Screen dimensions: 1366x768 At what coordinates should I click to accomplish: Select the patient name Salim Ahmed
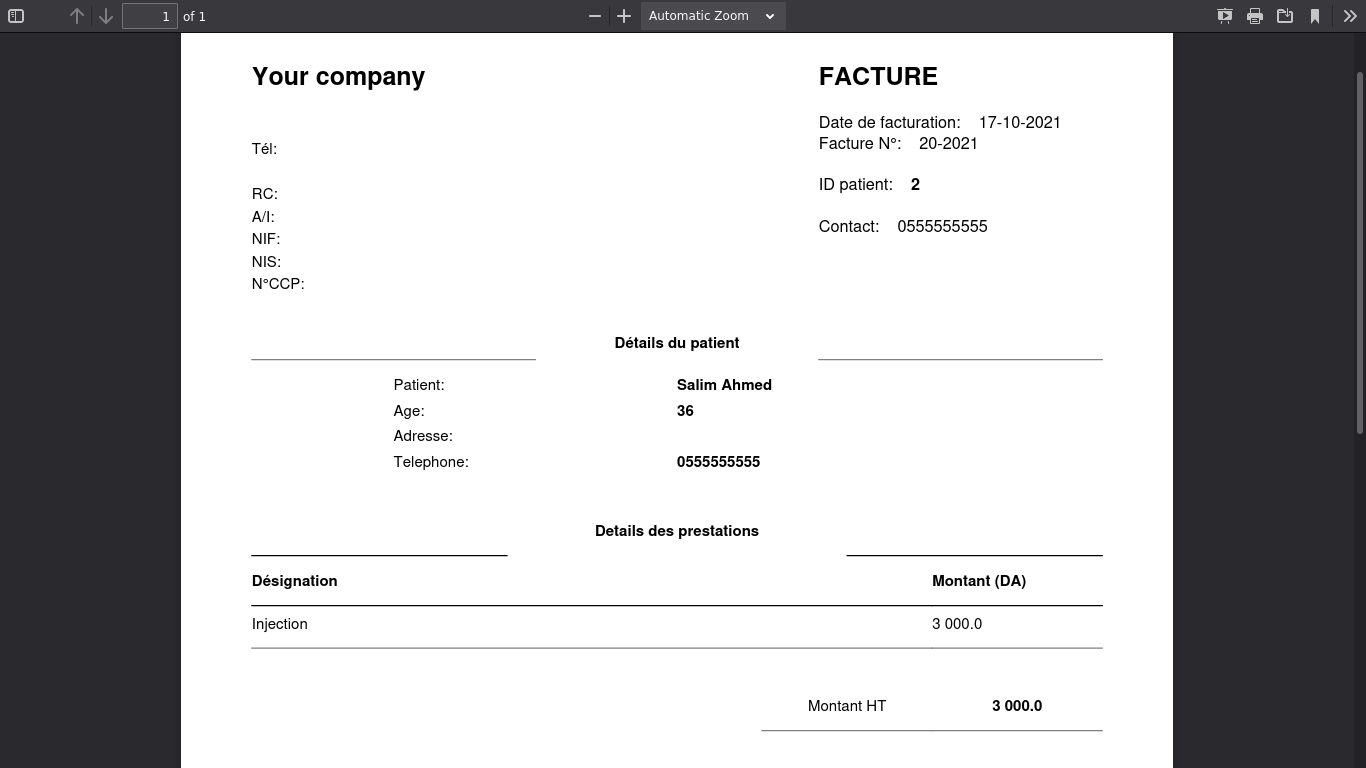[724, 385]
